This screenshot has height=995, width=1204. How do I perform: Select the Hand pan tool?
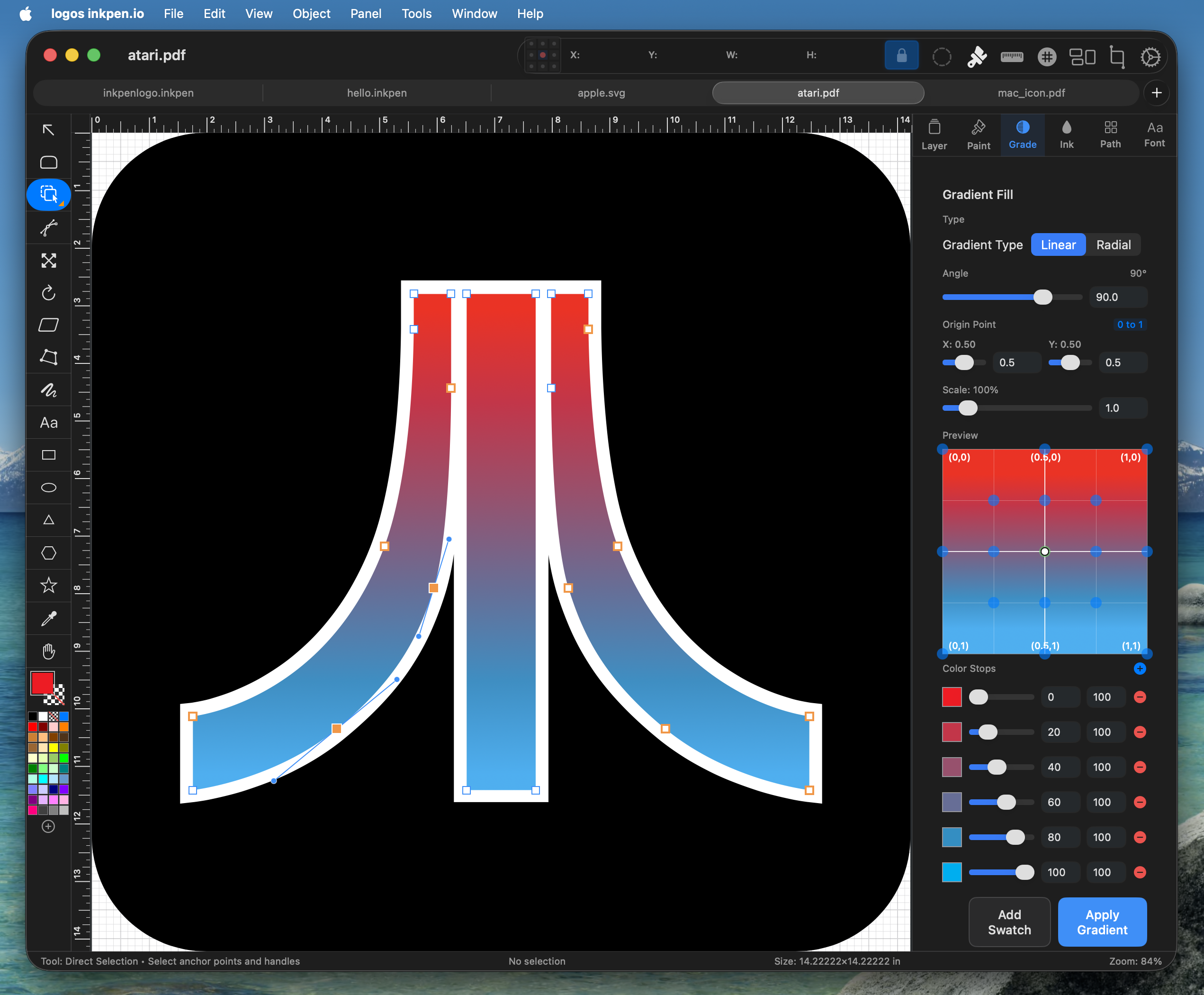click(49, 651)
